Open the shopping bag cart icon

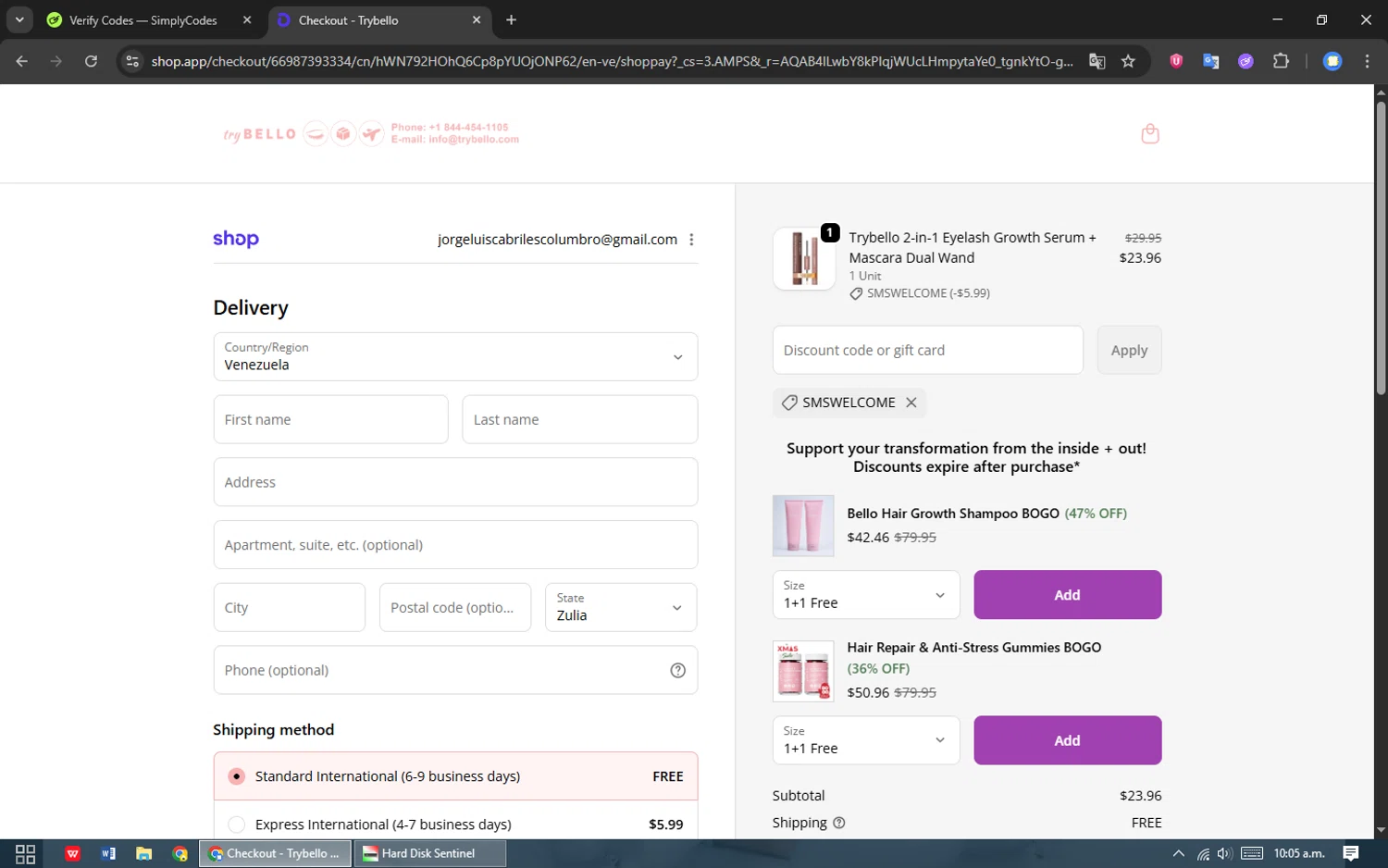coord(1150,134)
